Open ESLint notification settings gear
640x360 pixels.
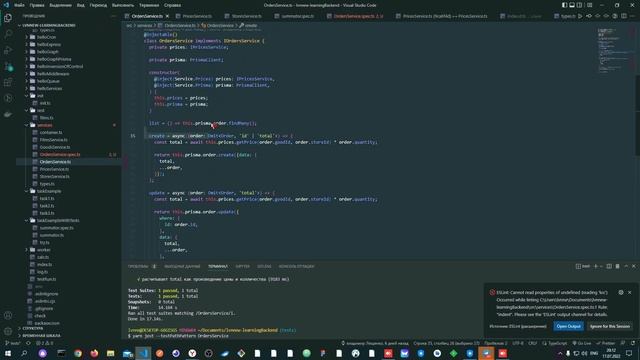coord(621,292)
